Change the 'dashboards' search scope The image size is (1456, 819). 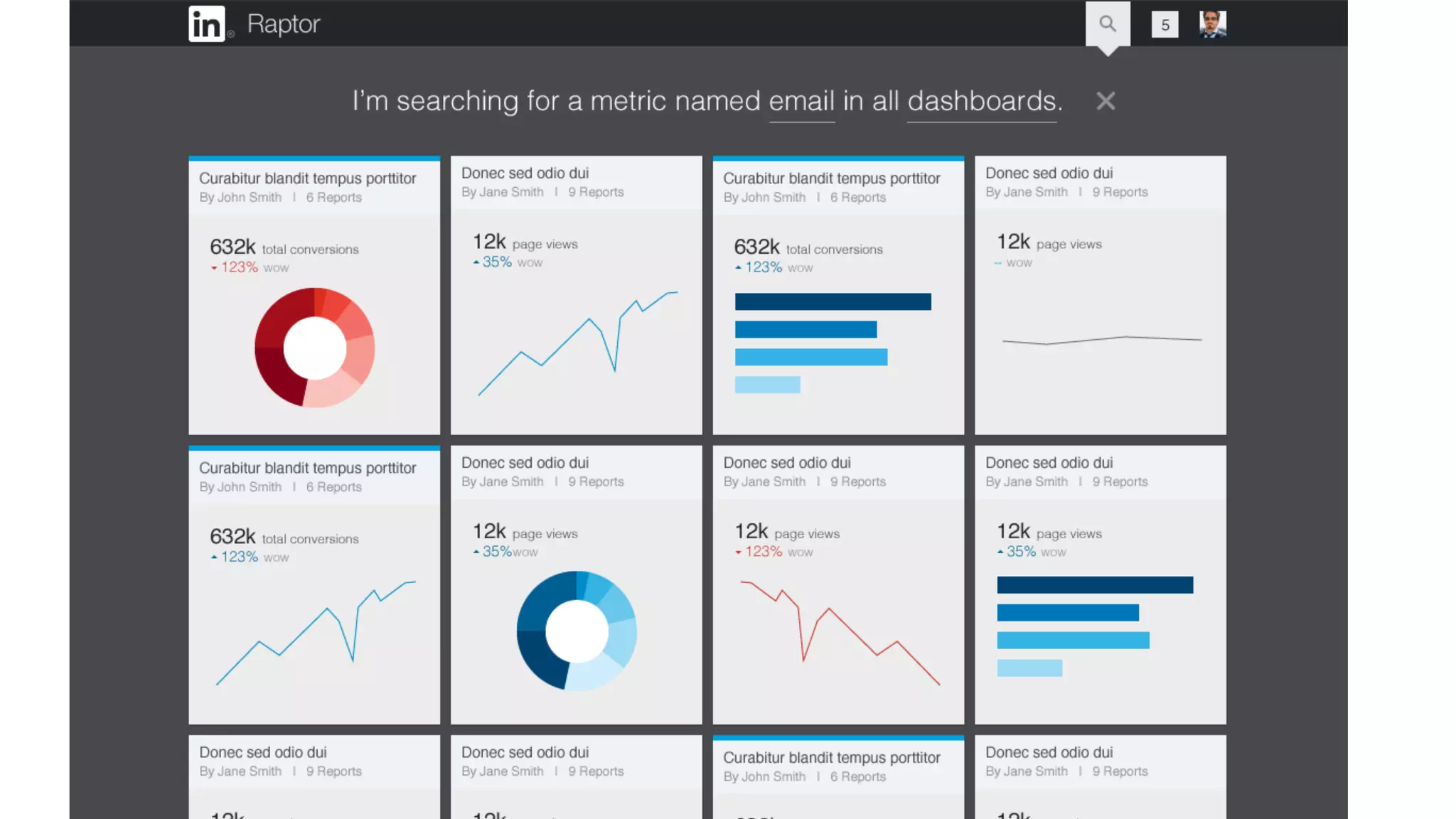pos(981,102)
